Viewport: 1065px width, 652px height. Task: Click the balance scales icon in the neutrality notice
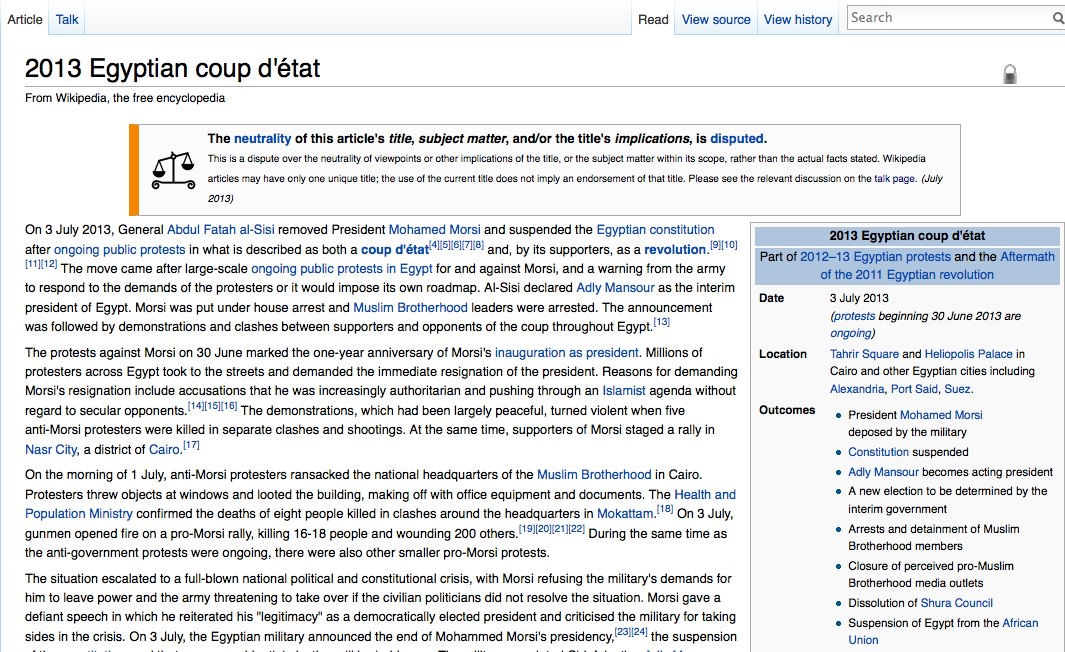pyautogui.click(x=173, y=170)
